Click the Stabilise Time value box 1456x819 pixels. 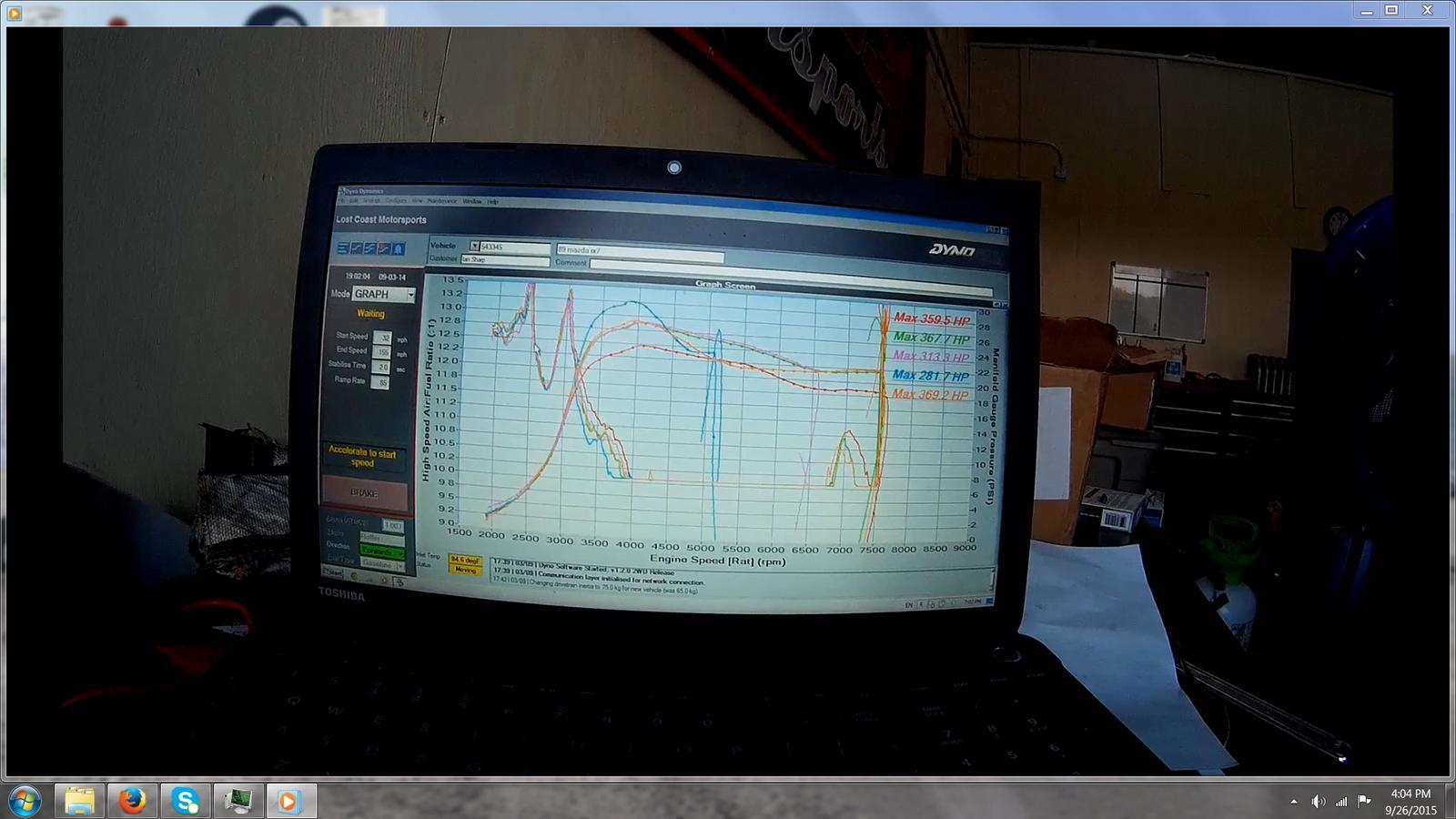click(x=382, y=367)
